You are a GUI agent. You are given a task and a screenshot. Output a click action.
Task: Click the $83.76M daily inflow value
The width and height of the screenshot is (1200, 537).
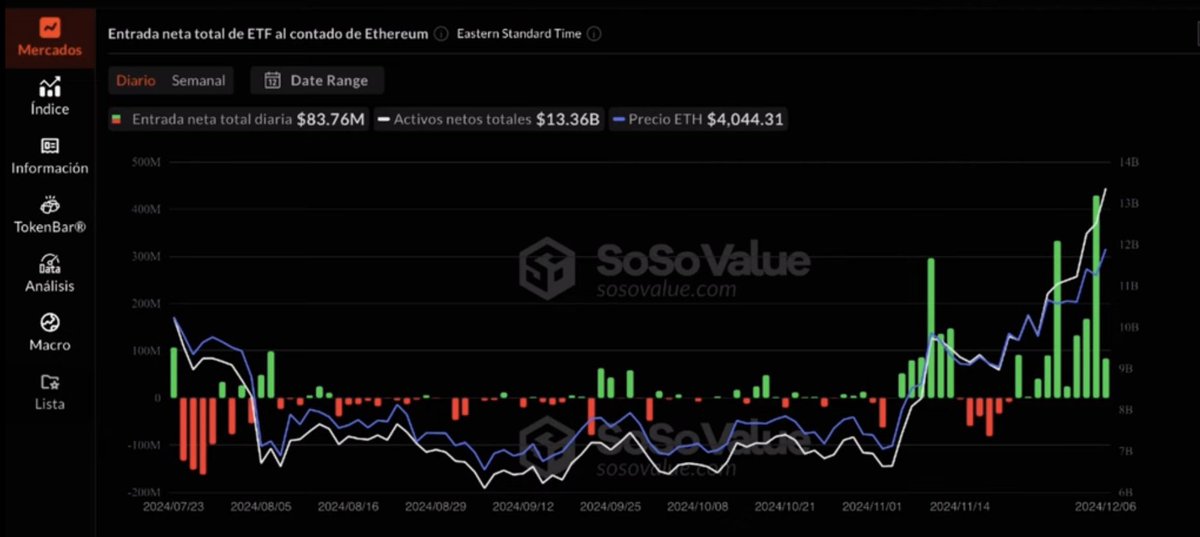pos(330,119)
